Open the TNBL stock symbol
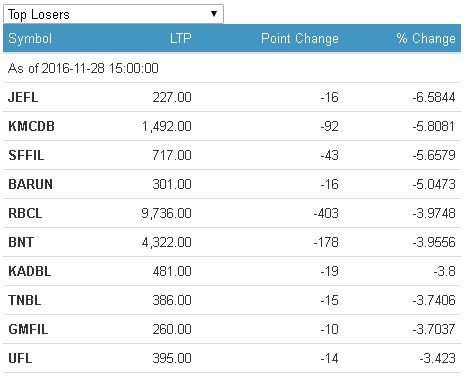This screenshot has width=473, height=378. click(25, 300)
